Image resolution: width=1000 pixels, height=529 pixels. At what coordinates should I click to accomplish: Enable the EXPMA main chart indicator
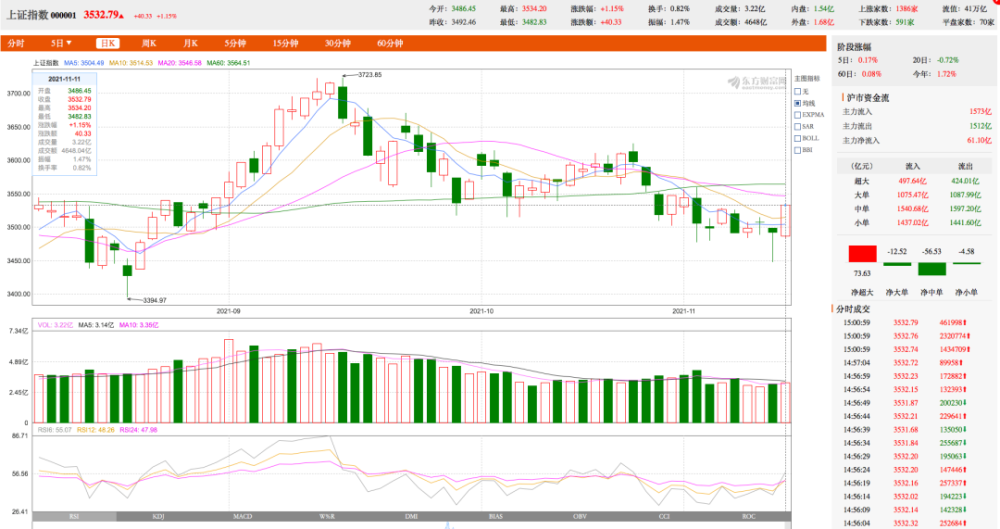797,115
